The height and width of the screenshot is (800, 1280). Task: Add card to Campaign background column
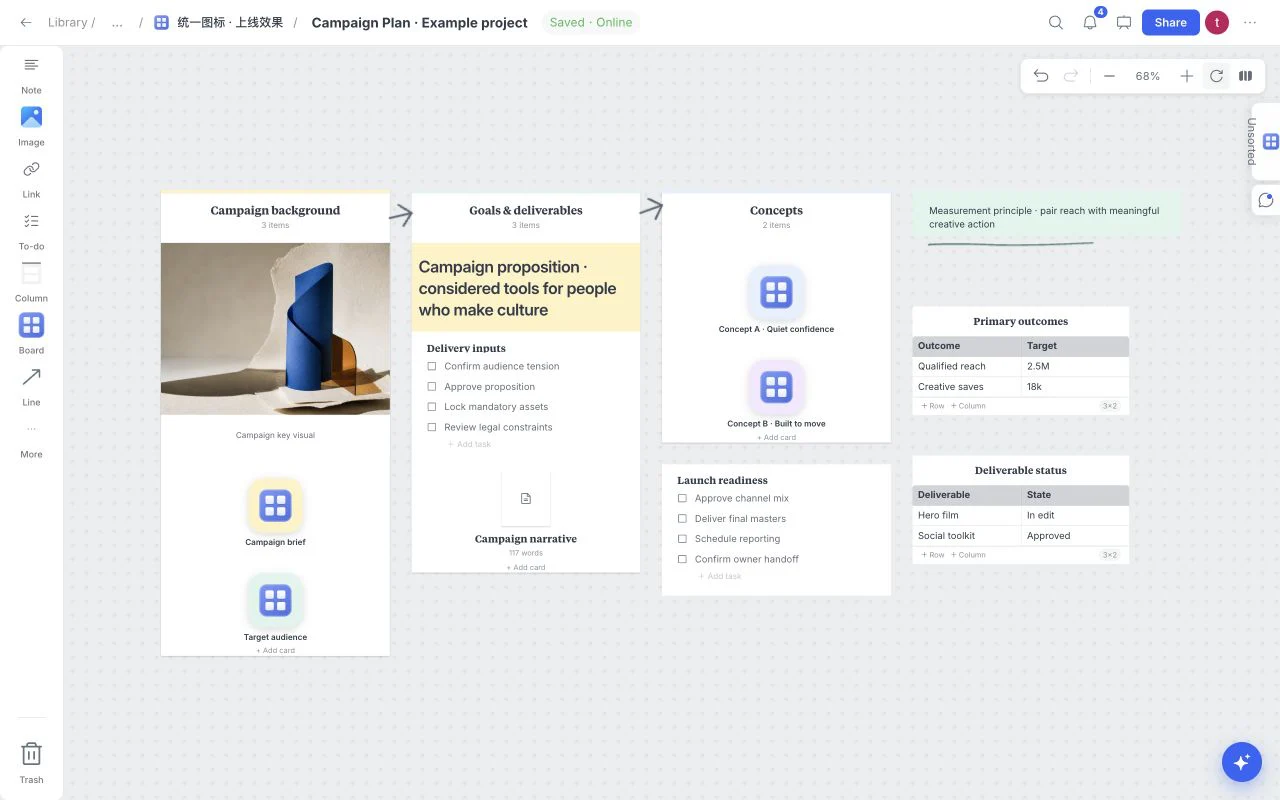pyautogui.click(x=275, y=651)
